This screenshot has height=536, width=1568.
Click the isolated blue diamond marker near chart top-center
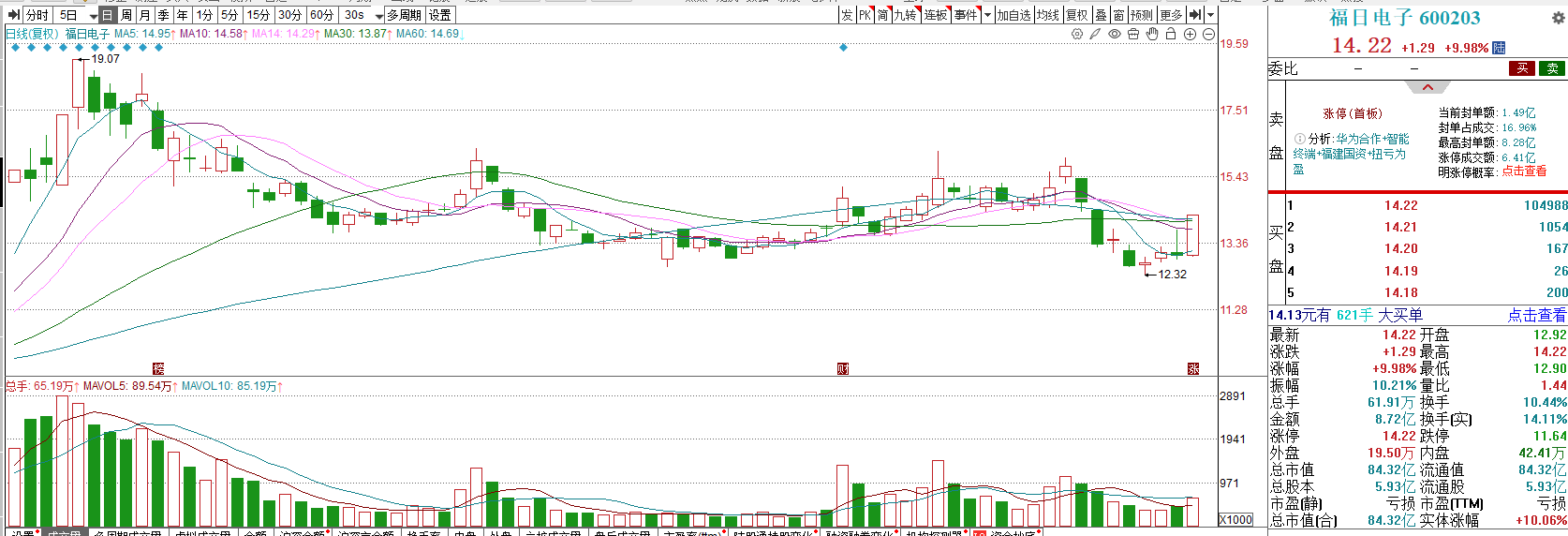pyautogui.click(x=843, y=47)
